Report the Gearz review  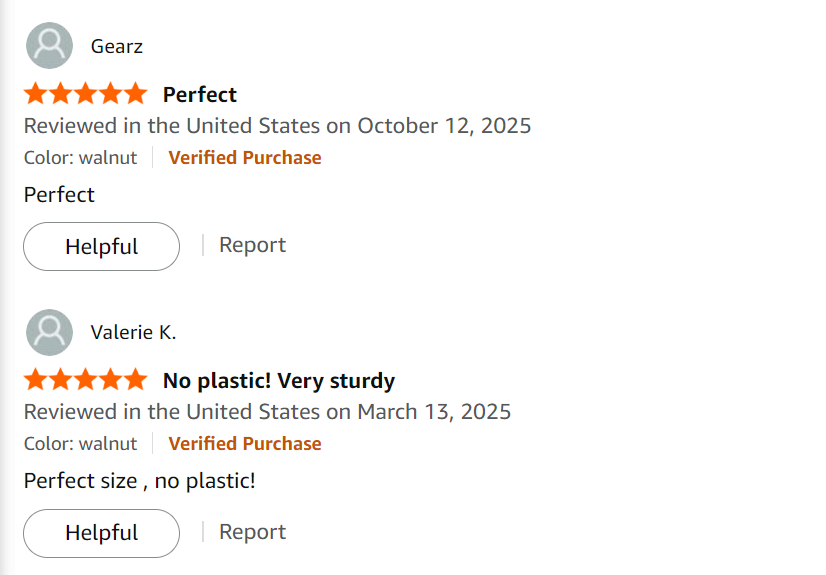[252, 245]
